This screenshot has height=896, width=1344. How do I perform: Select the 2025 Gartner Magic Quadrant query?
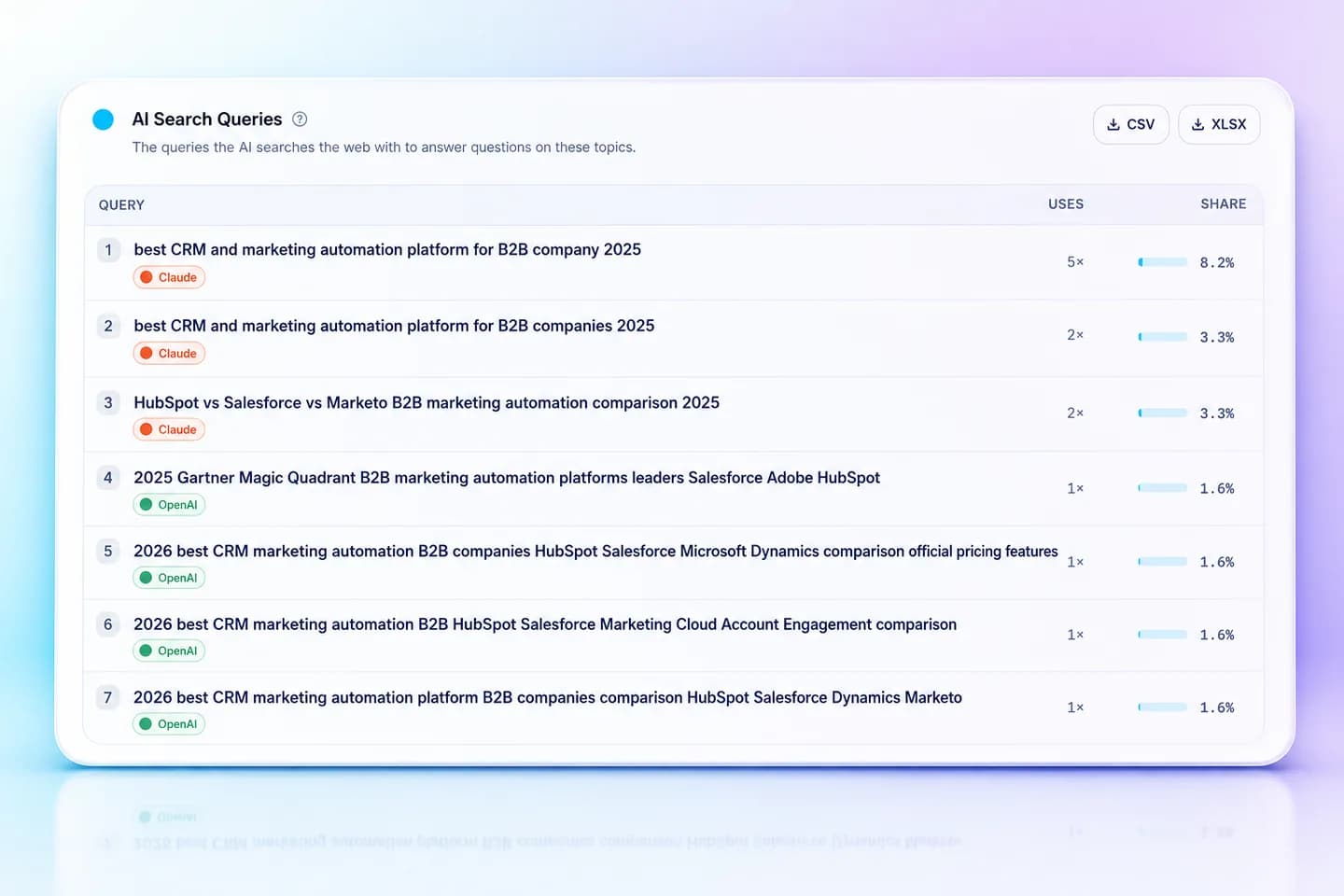point(507,478)
